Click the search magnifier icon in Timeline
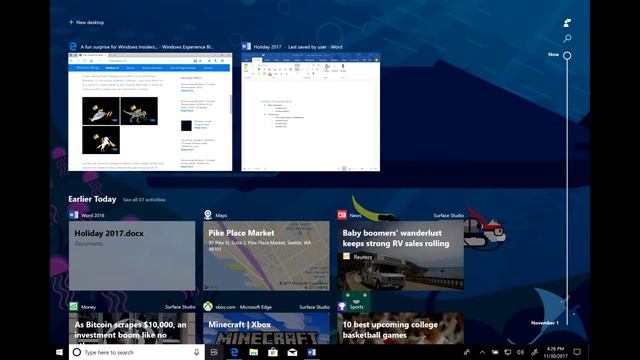This screenshot has width=640, height=360. pos(567,38)
